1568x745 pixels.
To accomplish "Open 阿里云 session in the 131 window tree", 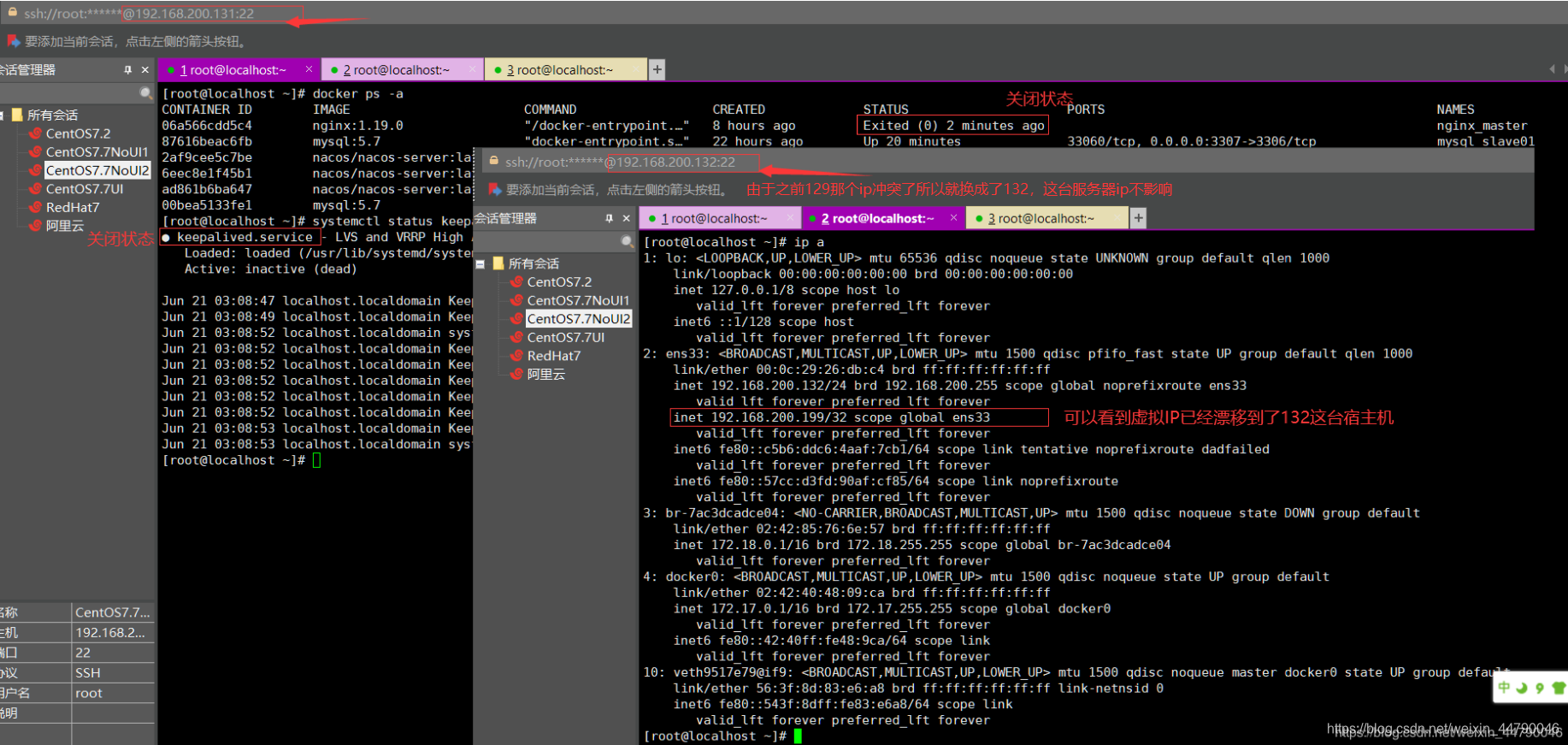I will [x=65, y=226].
